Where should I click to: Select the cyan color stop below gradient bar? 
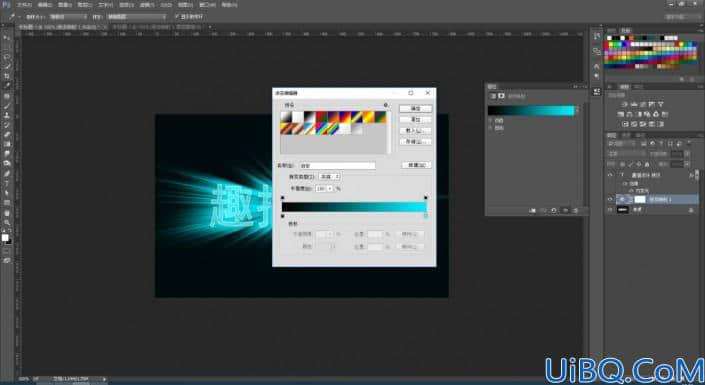(426, 216)
